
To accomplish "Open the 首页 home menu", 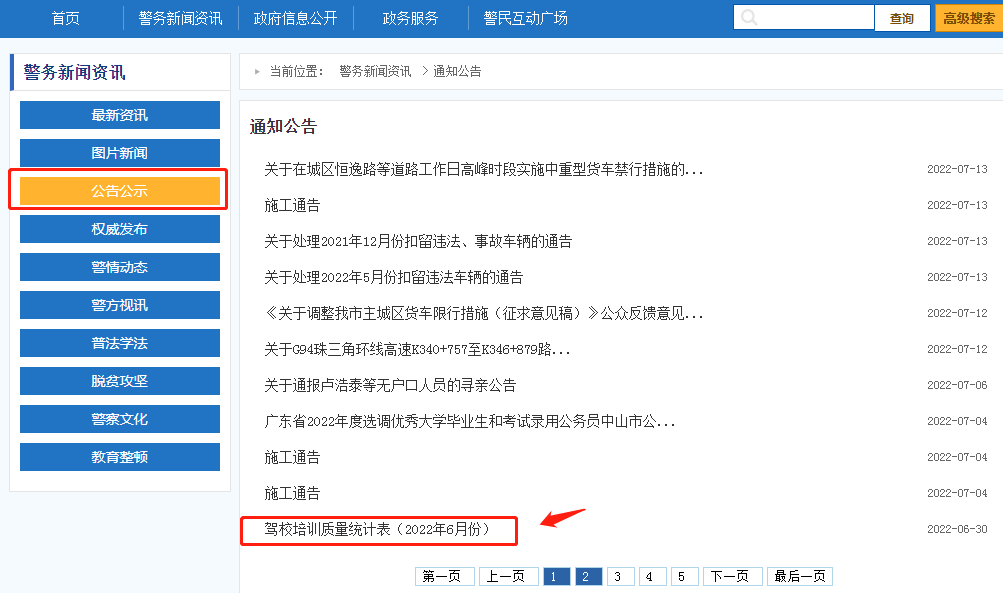I will [x=65, y=18].
